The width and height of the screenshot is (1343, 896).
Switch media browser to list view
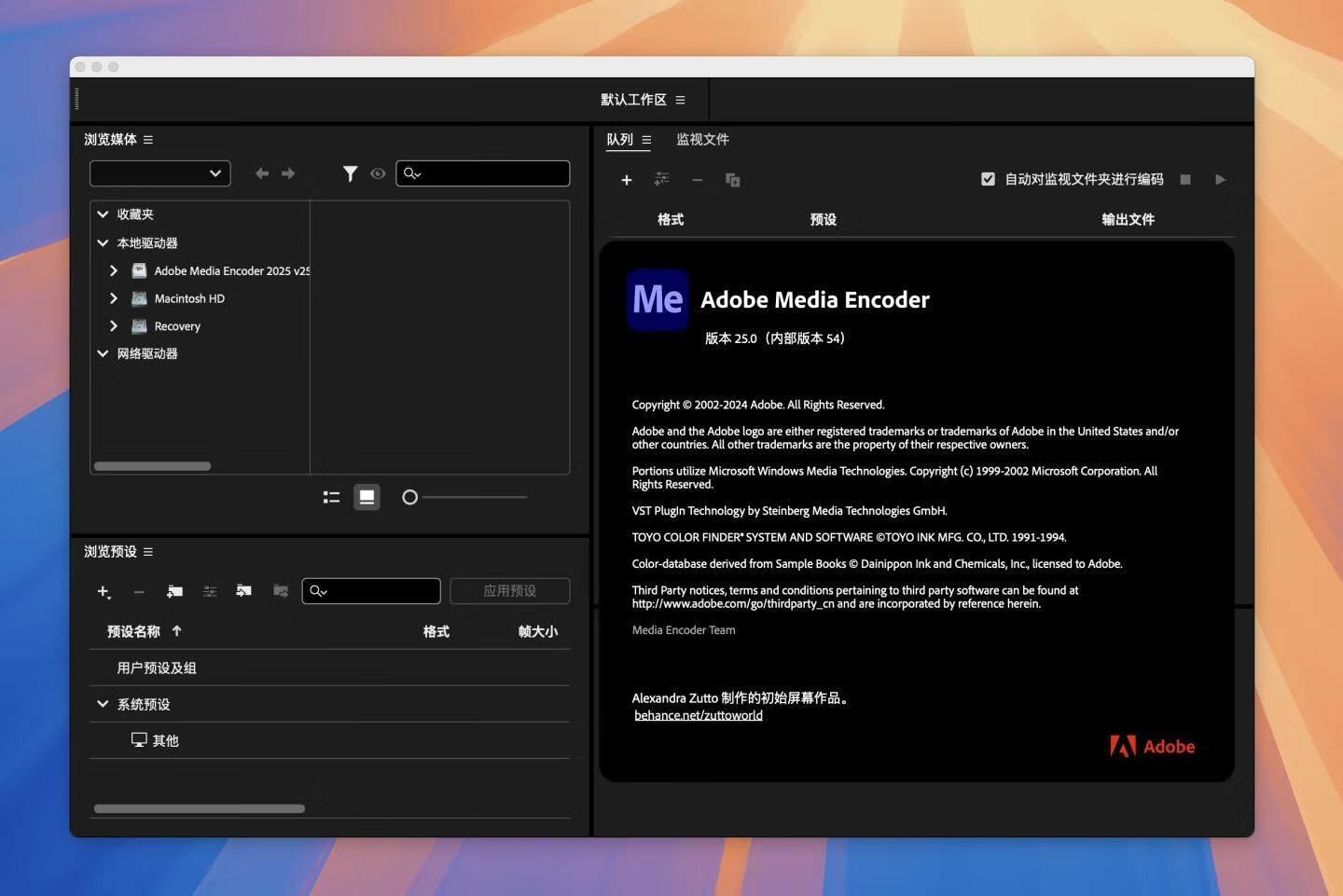(331, 497)
